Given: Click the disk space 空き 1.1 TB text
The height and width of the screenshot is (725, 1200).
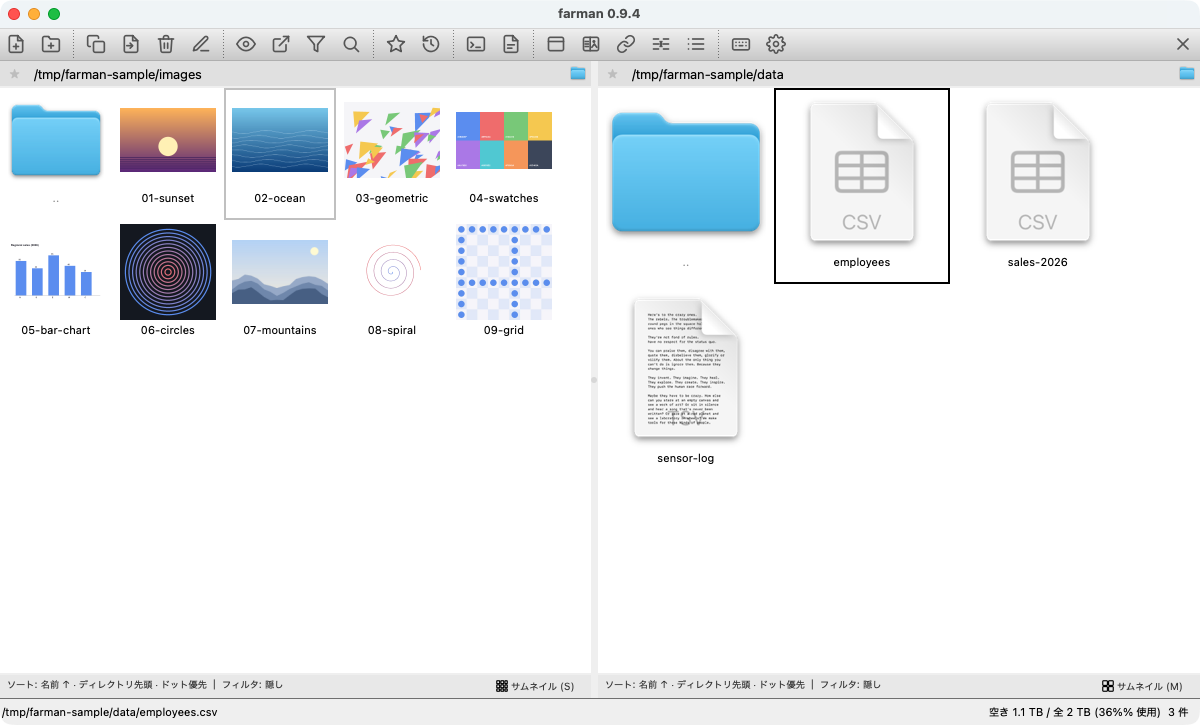Looking at the screenshot, I should (x=1016, y=712).
